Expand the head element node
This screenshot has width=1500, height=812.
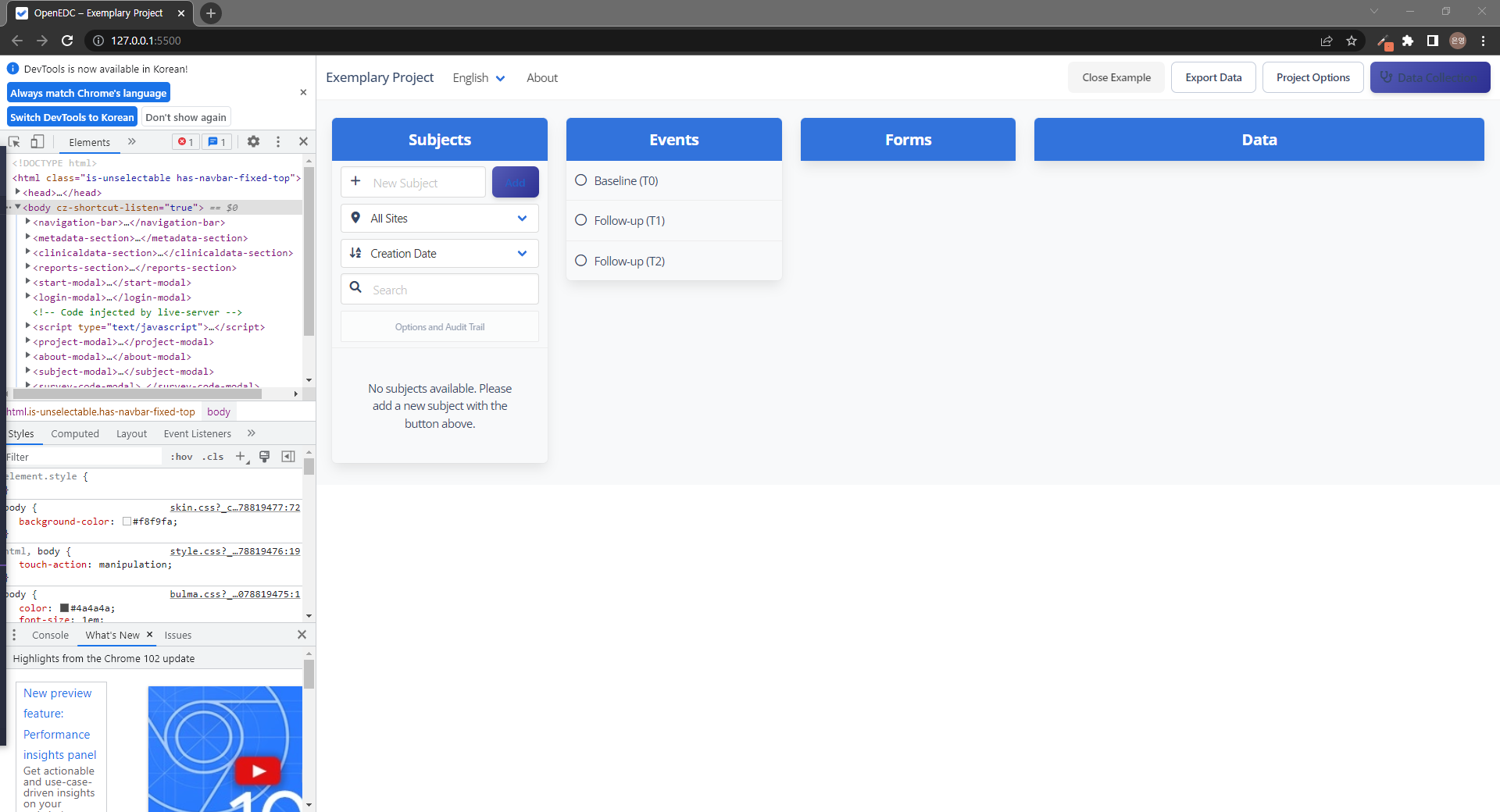[18, 192]
